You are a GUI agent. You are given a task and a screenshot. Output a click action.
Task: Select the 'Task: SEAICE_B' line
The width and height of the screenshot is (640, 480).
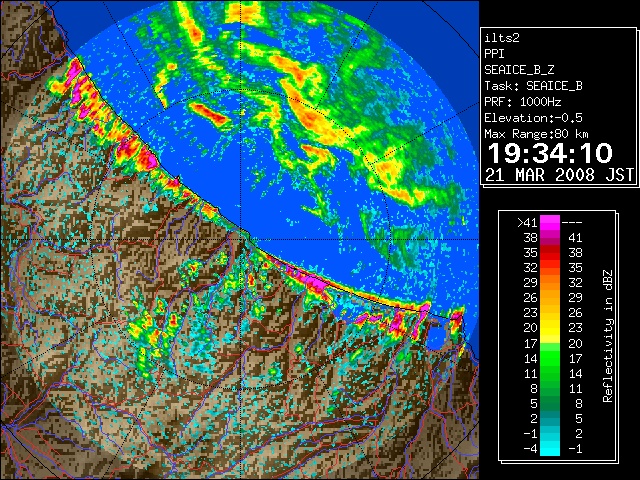533,86
